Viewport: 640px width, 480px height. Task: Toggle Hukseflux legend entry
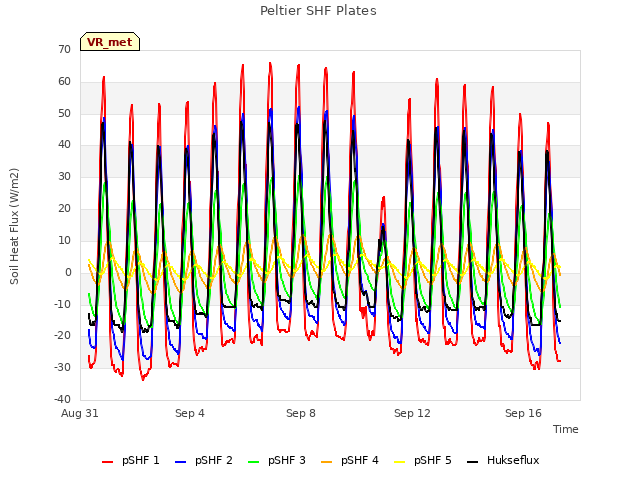(503, 460)
